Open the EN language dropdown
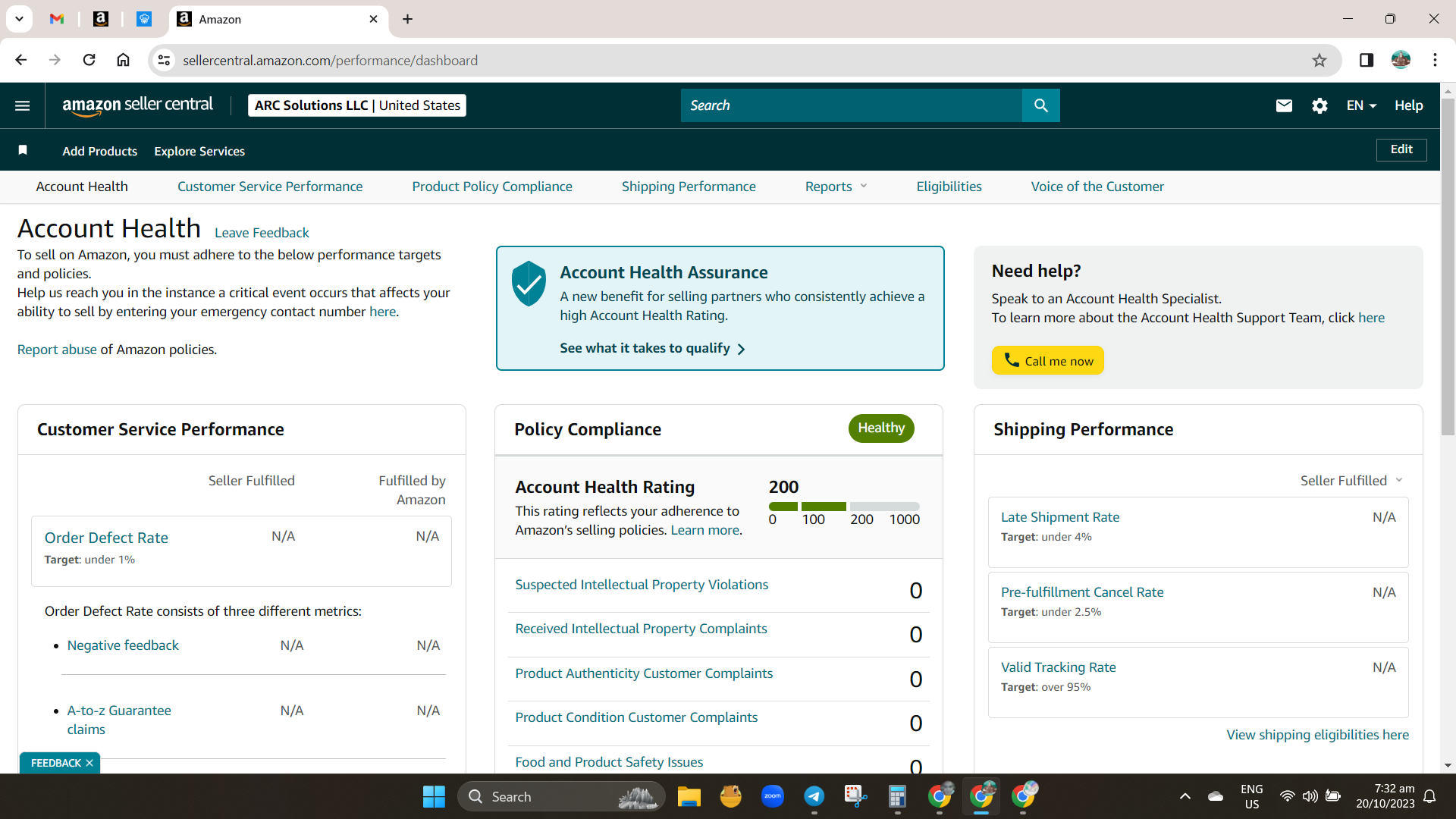The width and height of the screenshot is (1456, 819). pos(1361,105)
